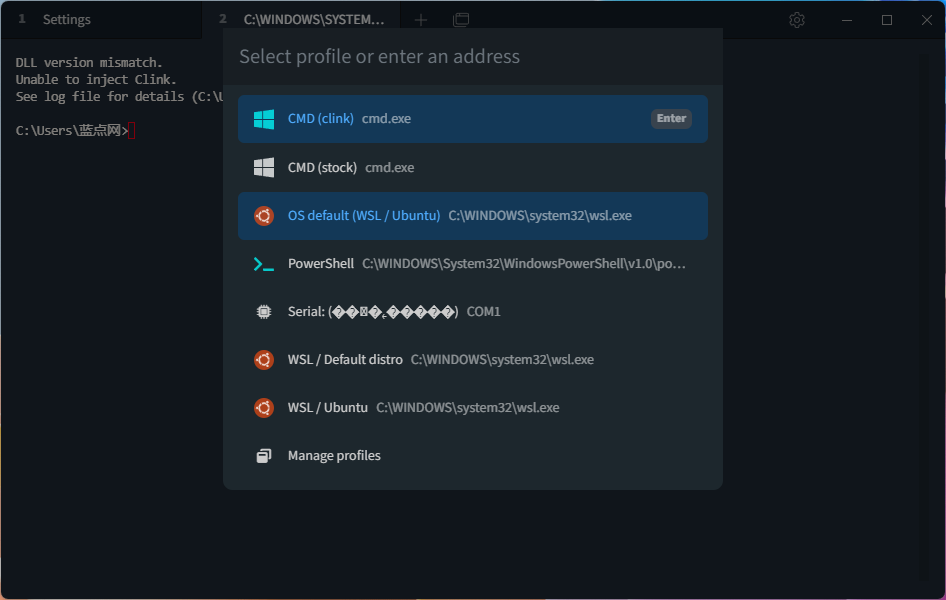
Task: Click the Windows logo icon for CMD (clink)
Action: click(x=264, y=119)
